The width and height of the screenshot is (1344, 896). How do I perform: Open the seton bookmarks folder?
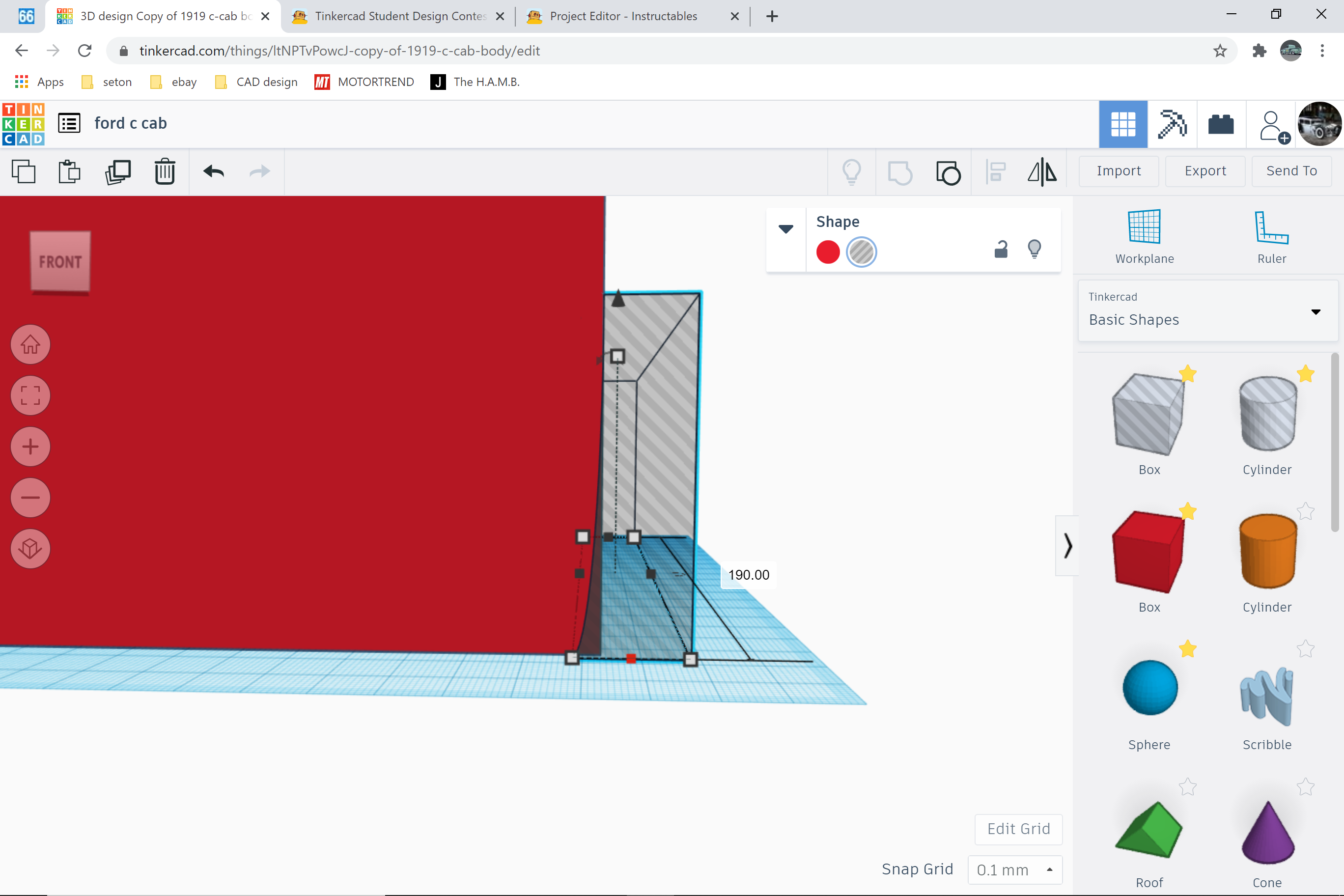[x=107, y=82]
